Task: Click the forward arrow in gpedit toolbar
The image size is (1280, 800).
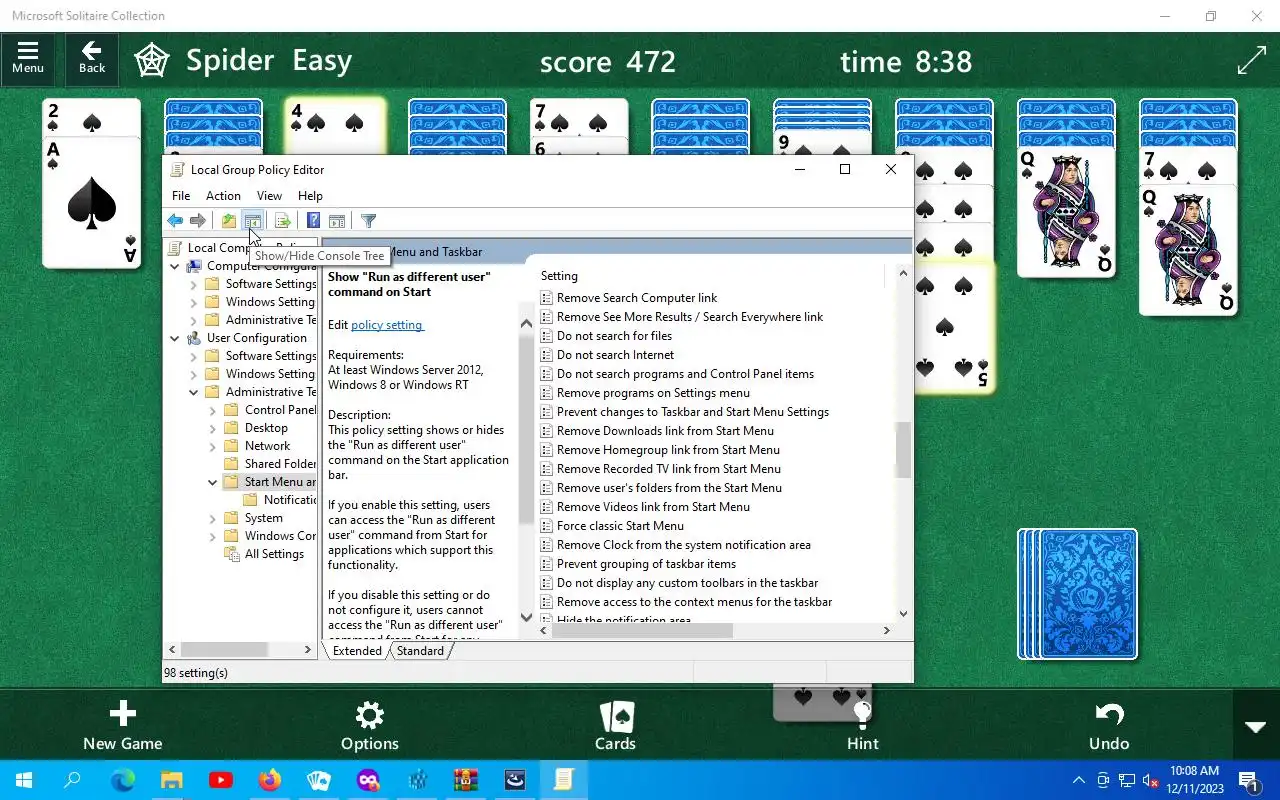Action: click(198, 221)
